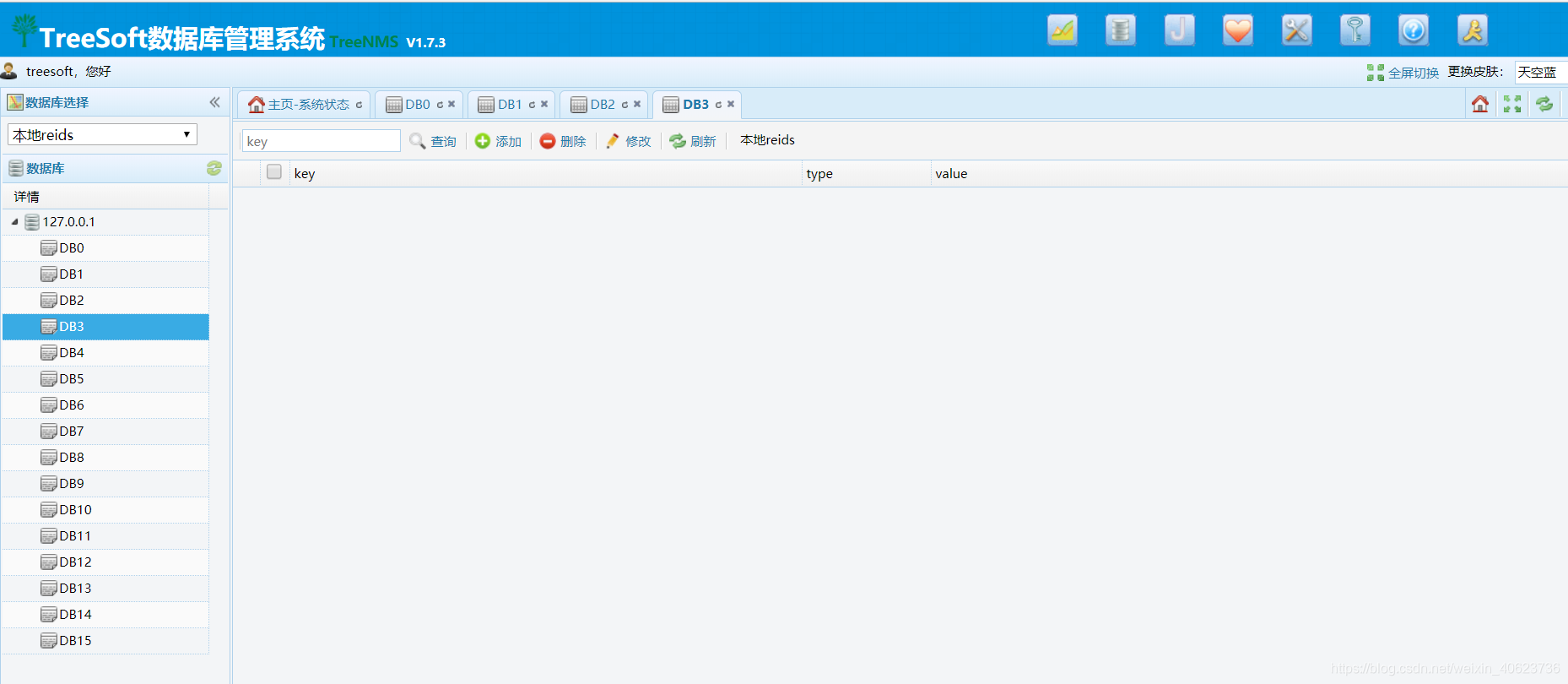Click the database cylinder icon in header
The image size is (1568, 684).
tap(1120, 30)
